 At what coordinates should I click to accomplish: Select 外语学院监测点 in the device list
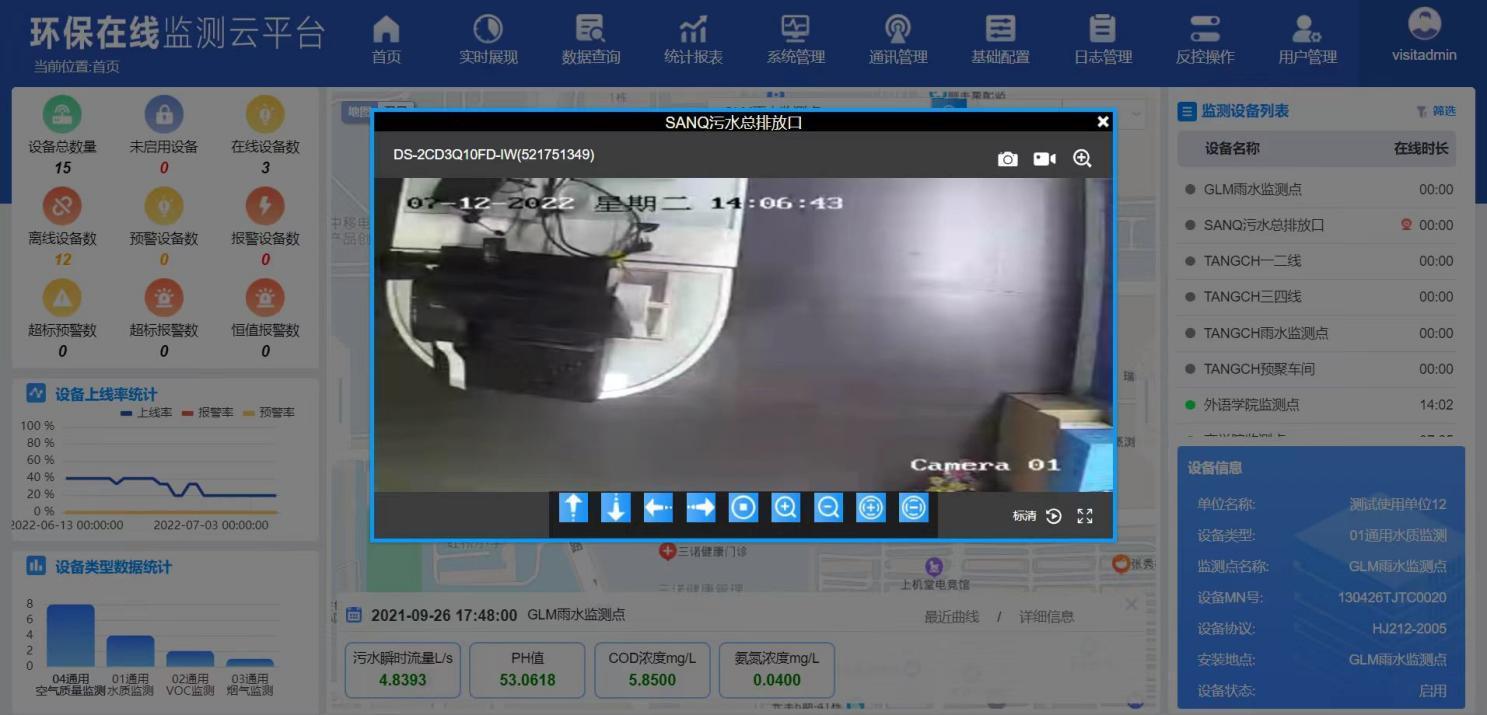[1251, 405]
